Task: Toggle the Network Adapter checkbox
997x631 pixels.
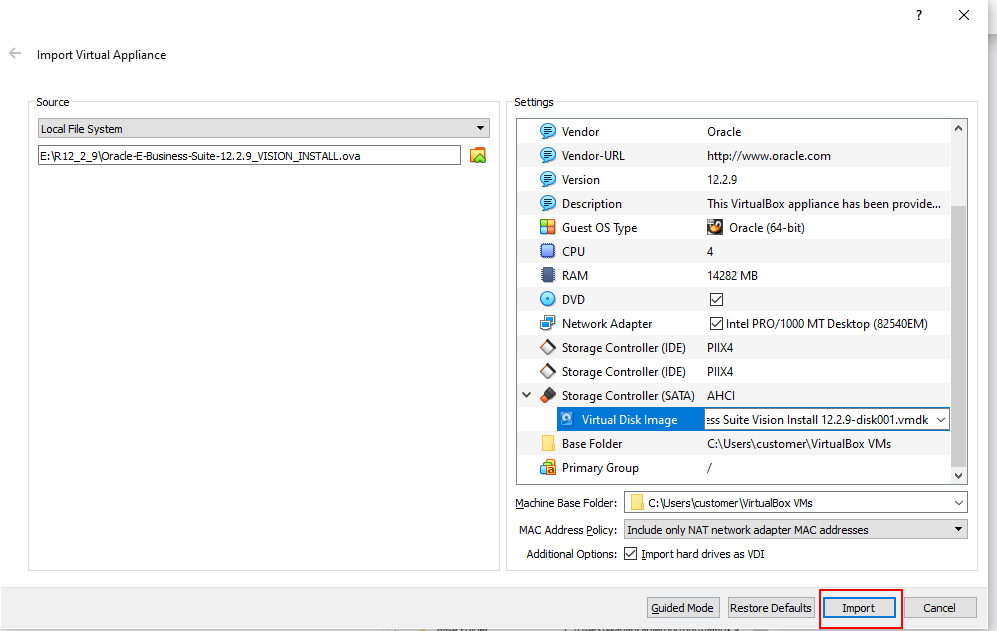Action: (x=716, y=324)
